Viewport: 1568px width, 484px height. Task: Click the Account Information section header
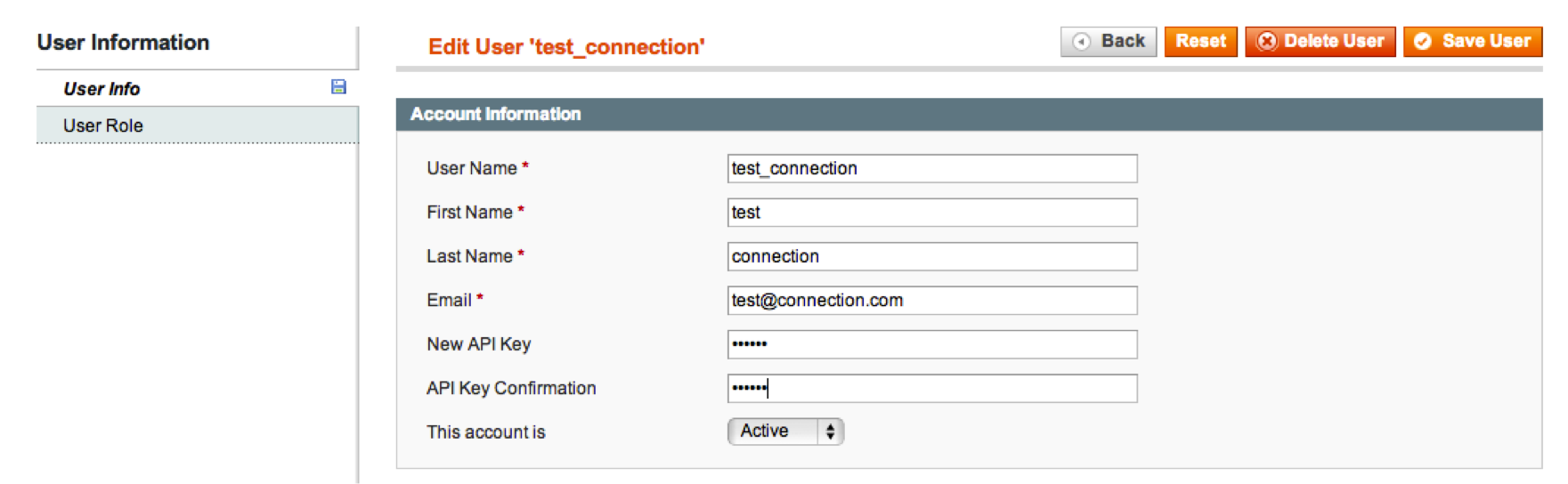969,114
